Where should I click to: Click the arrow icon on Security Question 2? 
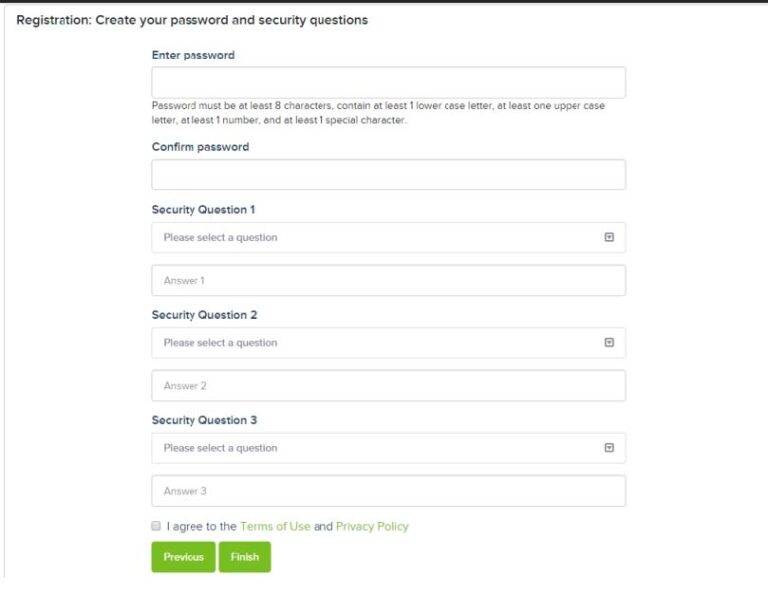point(609,343)
